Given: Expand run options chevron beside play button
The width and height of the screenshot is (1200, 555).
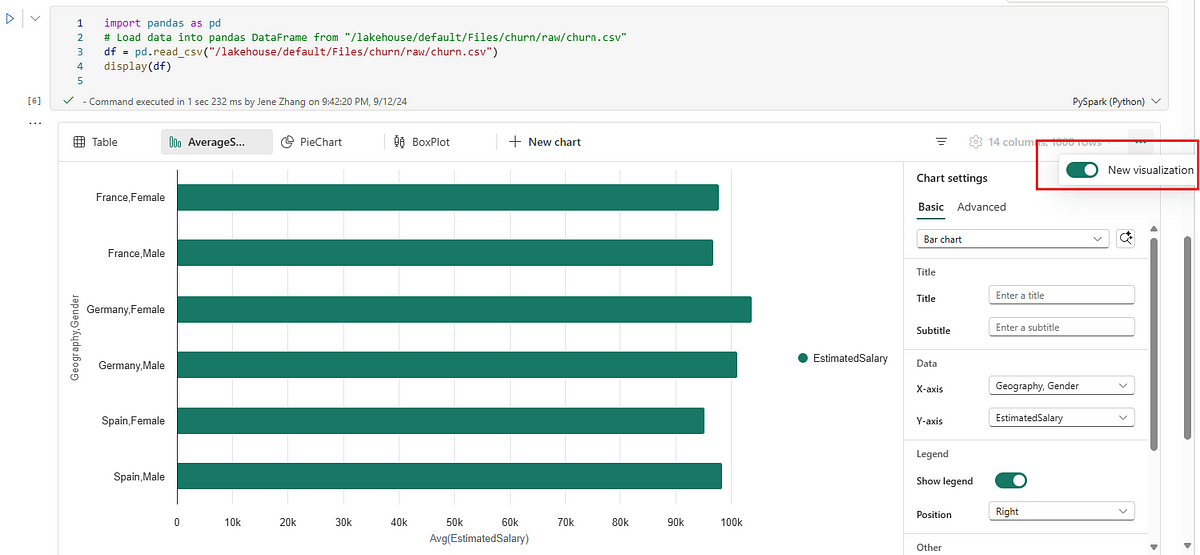Looking at the screenshot, I should click(34, 19).
